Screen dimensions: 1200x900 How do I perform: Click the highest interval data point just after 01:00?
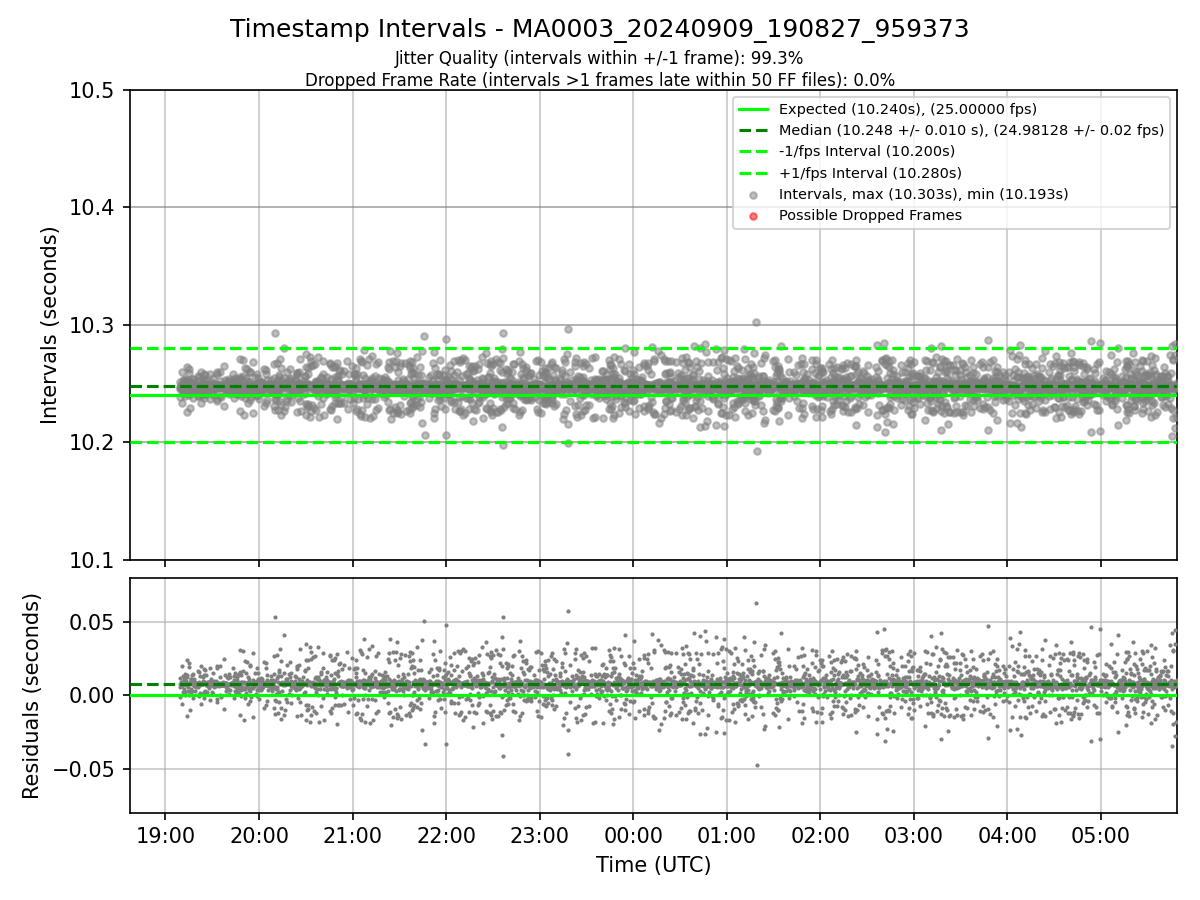(756, 322)
